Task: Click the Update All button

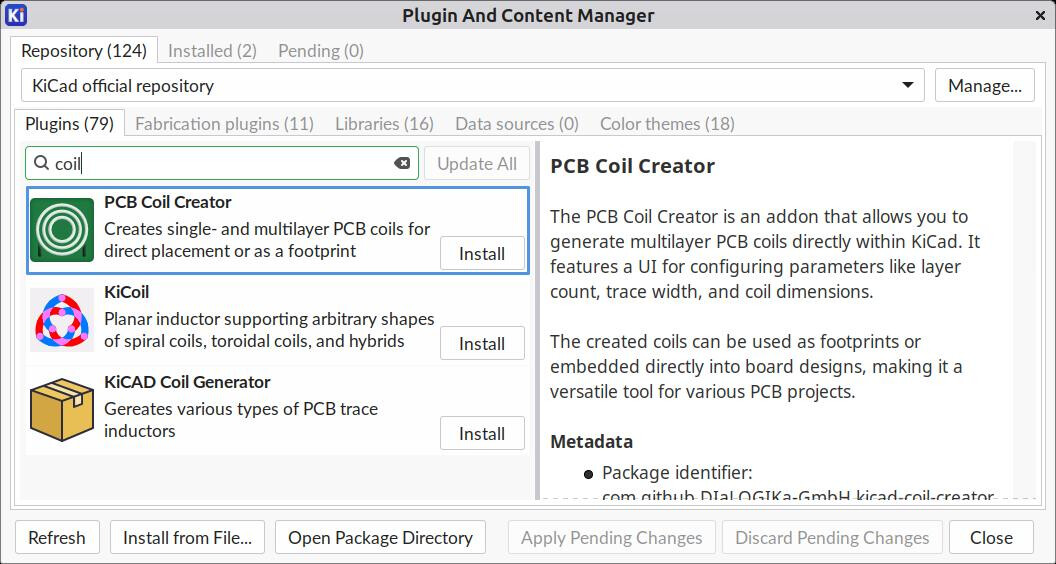Action: 477,164
